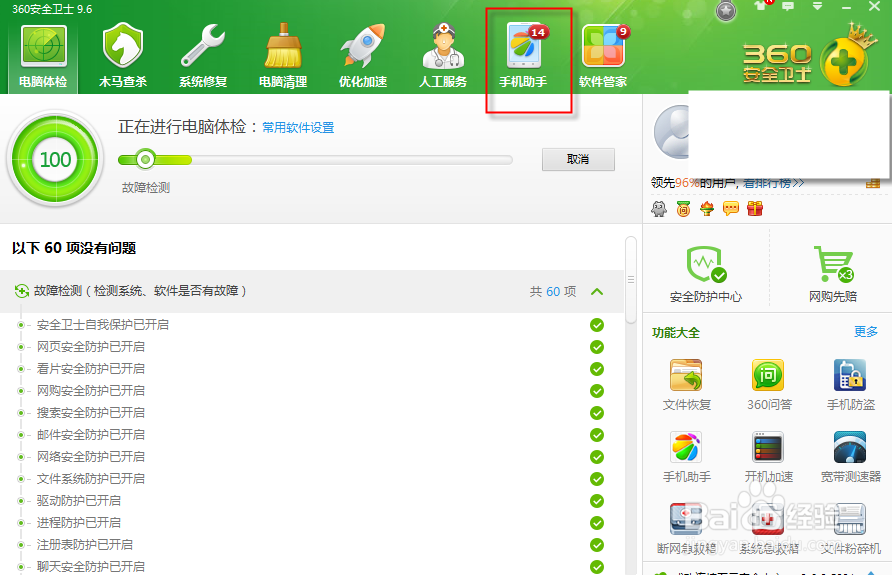Open 手机助手 in the 功能大全 panel
This screenshot has width=892, height=575.
pyautogui.click(x=687, y=457)
